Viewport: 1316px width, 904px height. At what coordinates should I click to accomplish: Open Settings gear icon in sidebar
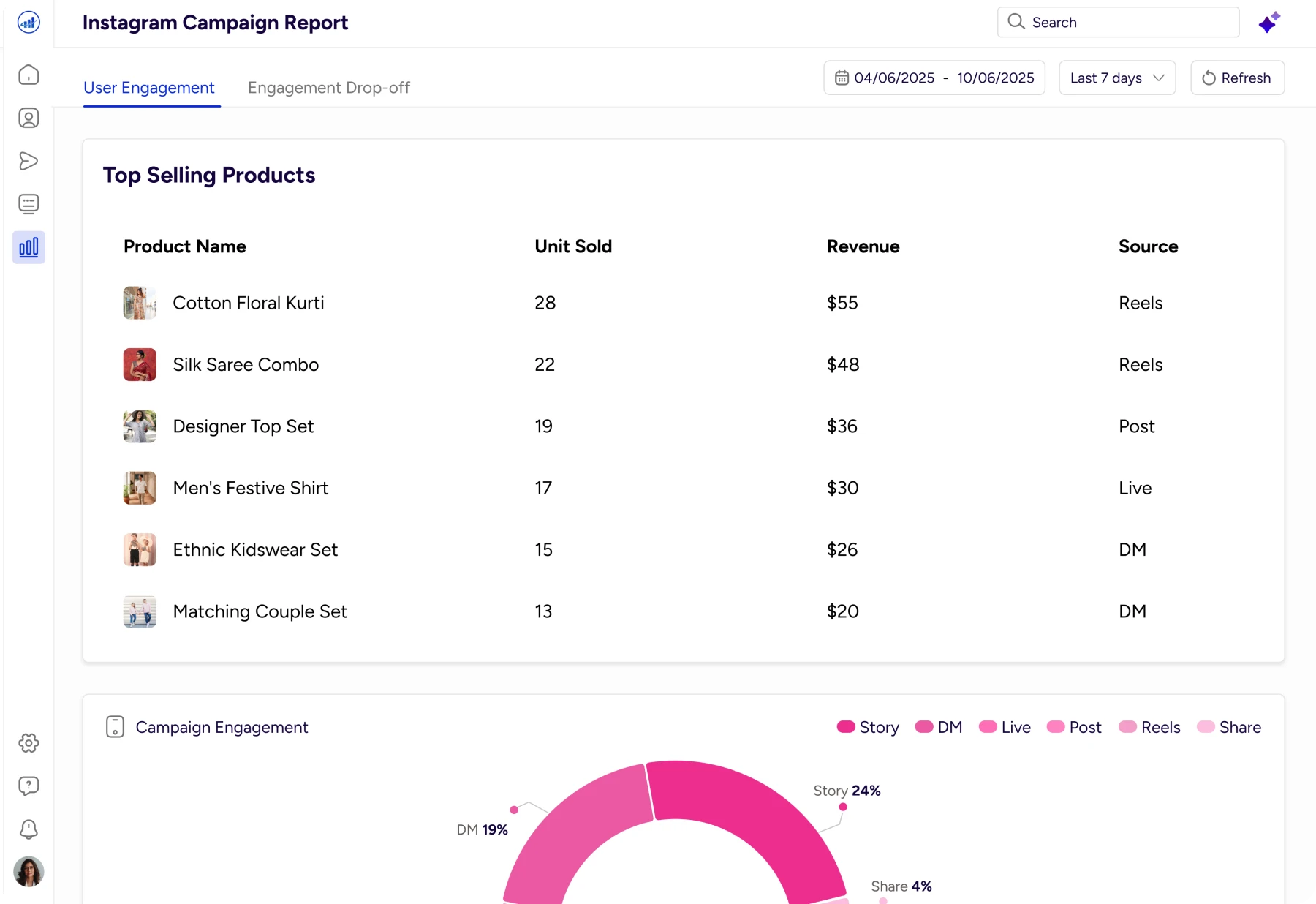pyautogui.click(x=29, y=743)
